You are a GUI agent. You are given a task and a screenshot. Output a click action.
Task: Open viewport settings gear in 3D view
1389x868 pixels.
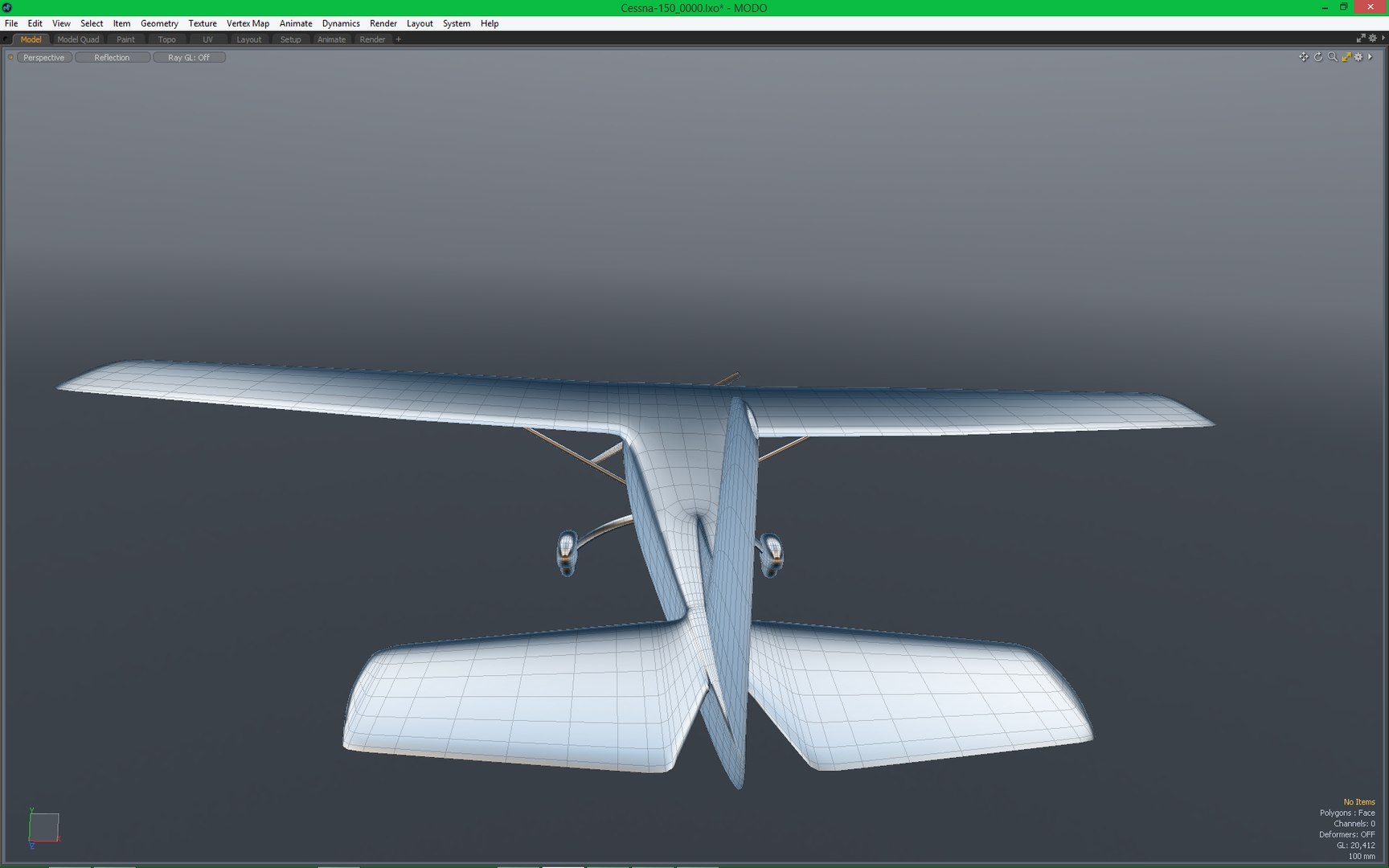coord(1358,57)
